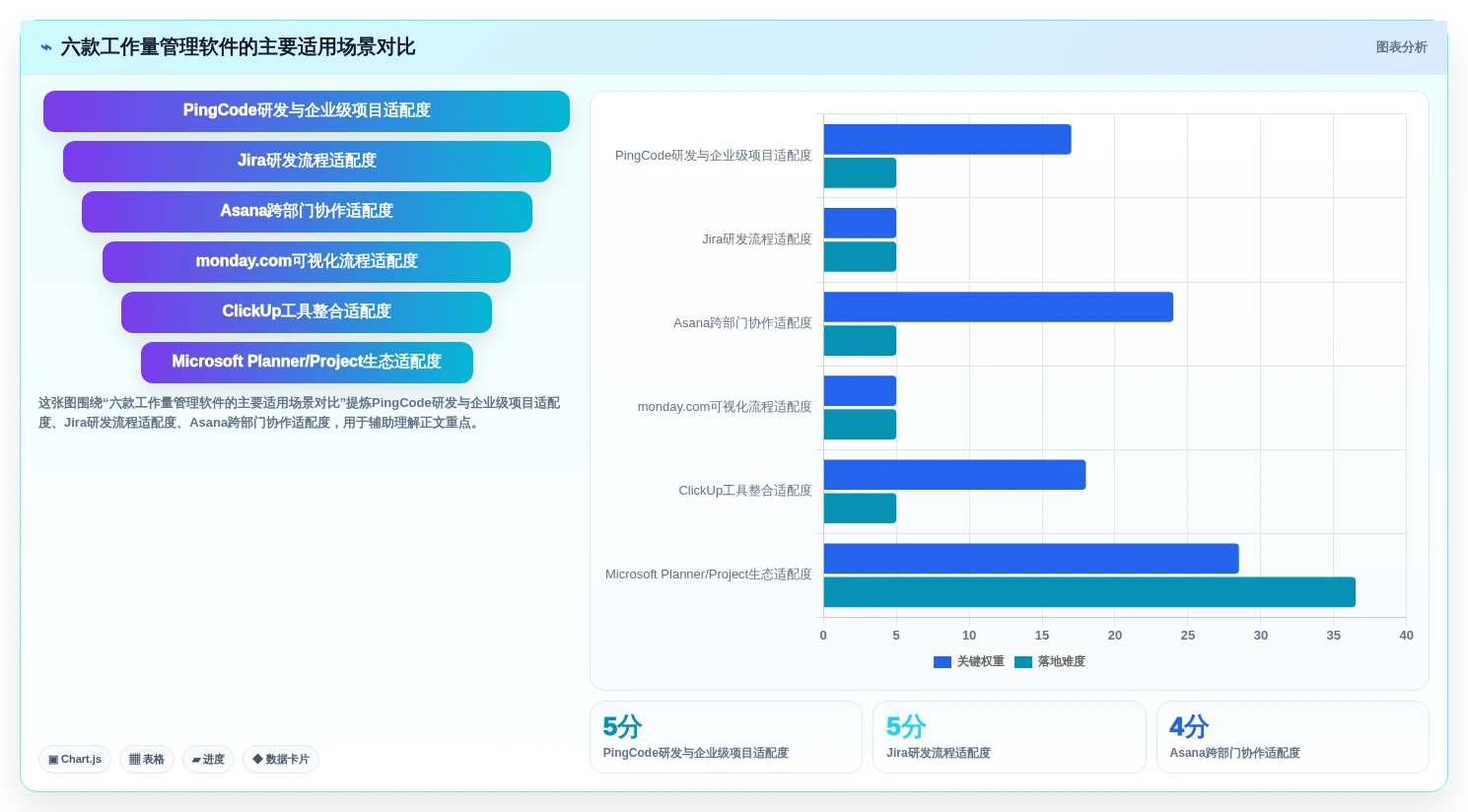
Task: Select the PingCode研发与企业级项目适配度 funnel bar
Action: (x=307, y=111)
